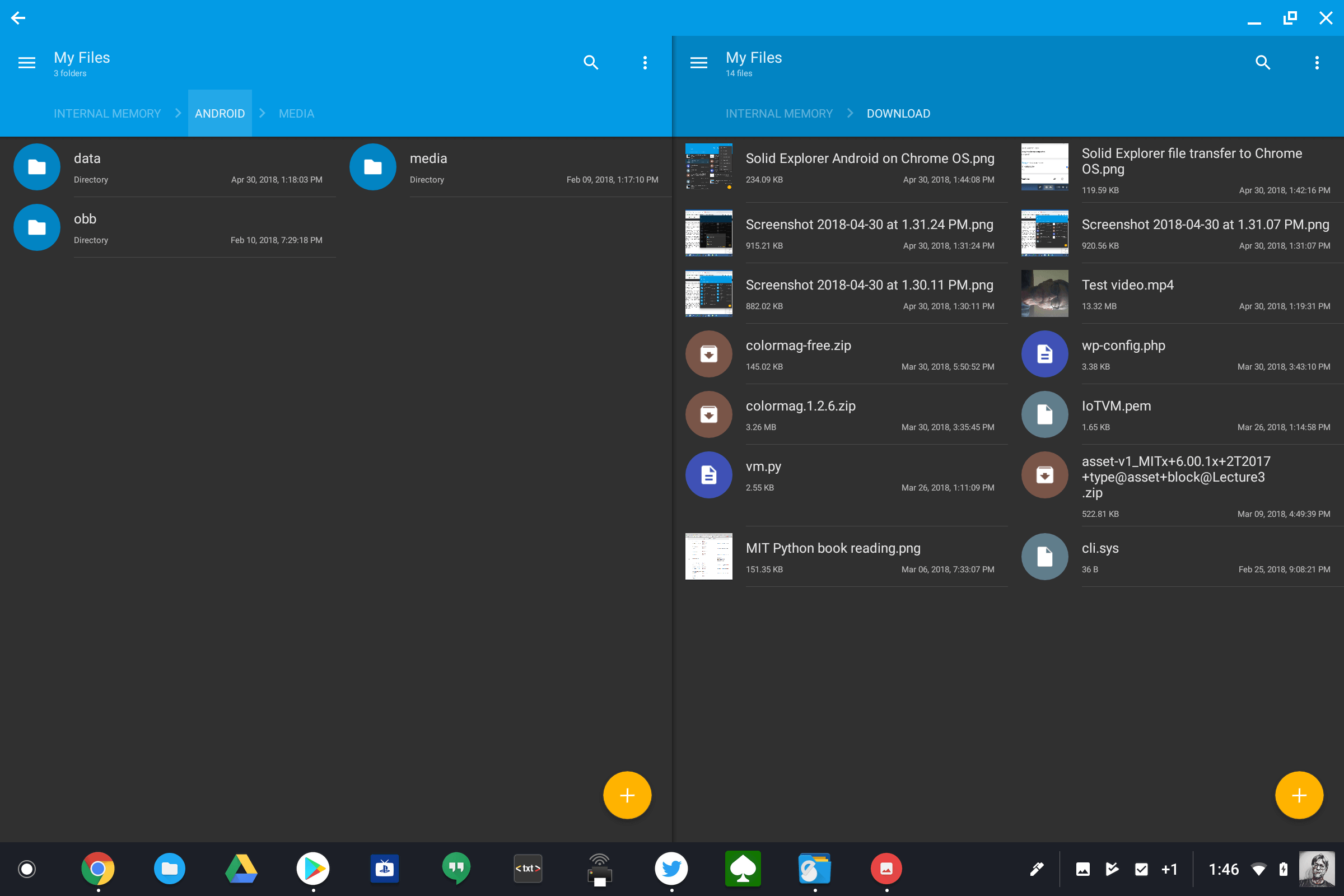Open Hangouts from the shelf
The width and height of the screenshot is (1344, 896).
click(456, 869)
